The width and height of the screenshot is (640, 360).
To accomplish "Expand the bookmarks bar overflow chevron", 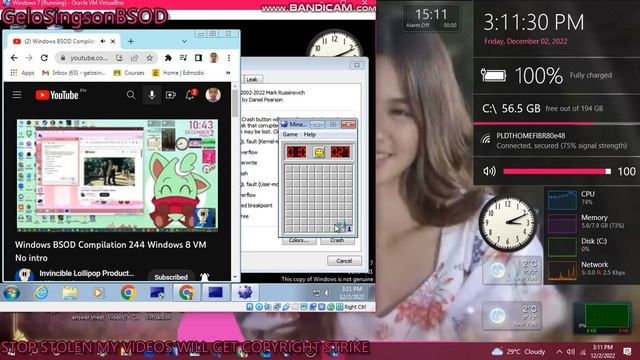I will pos(228,73).
